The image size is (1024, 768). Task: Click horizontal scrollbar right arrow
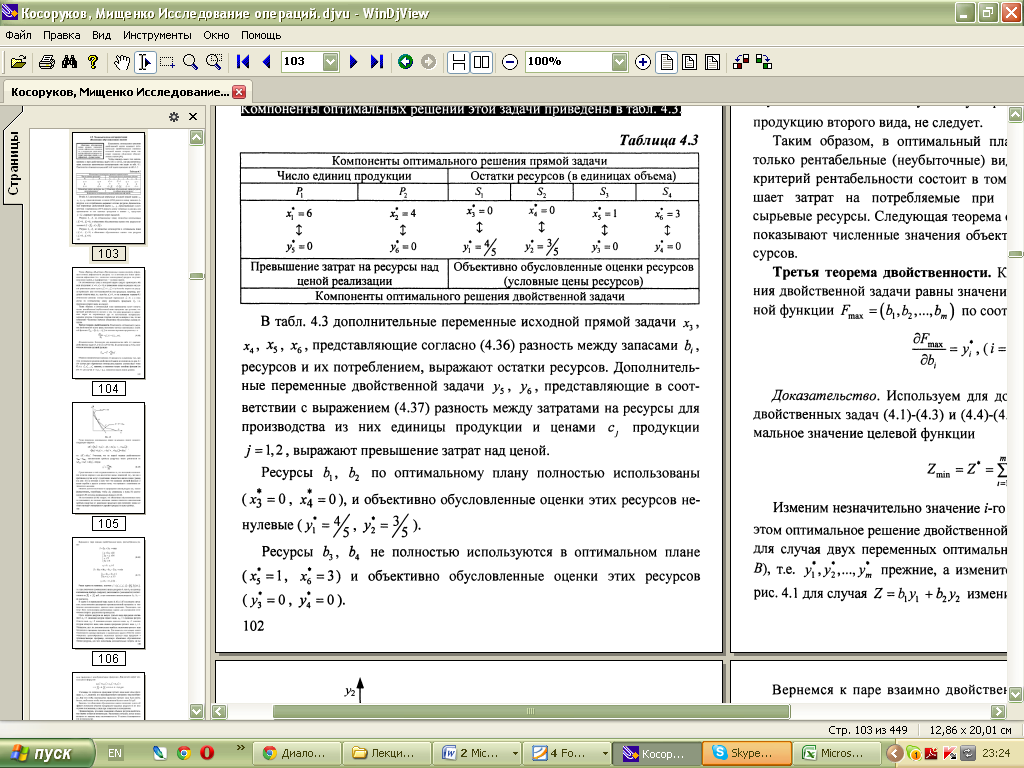(x=999, y=711)
